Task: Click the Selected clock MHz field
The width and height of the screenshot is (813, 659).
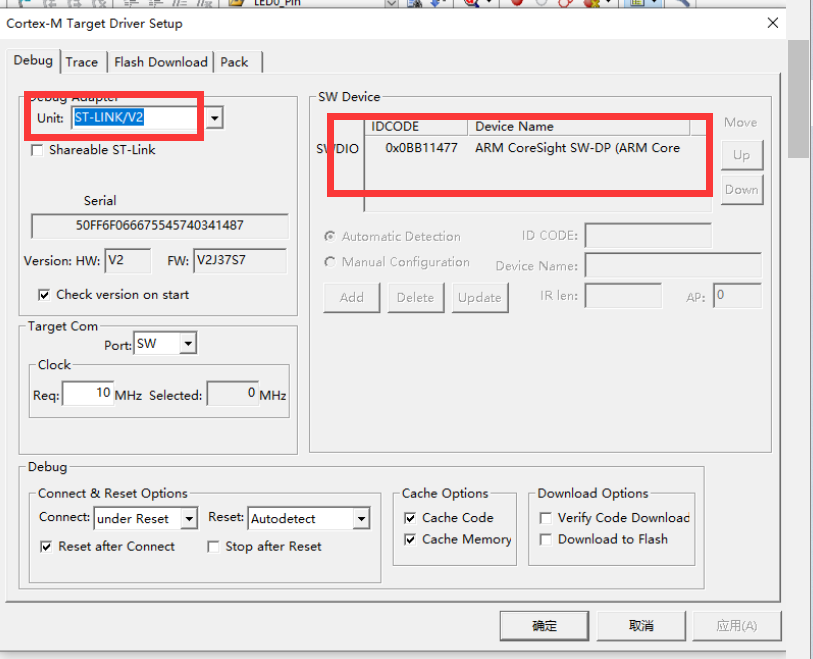Action: click(232, 394)
